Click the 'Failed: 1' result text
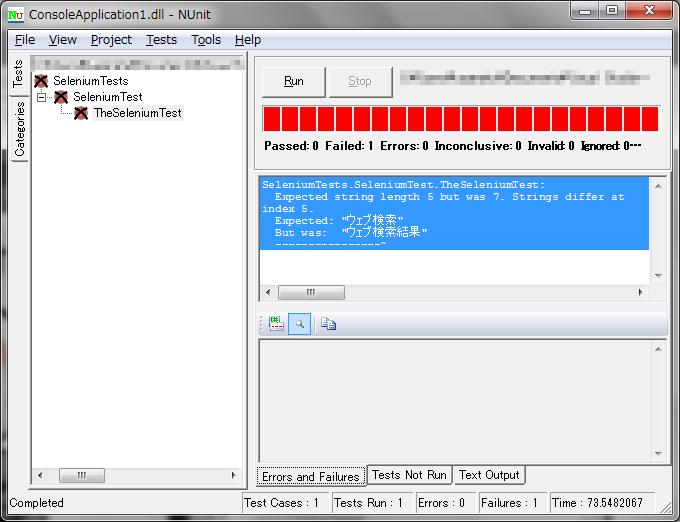The width and height of the screenshot is (680, 522). pyautogui.click(x=349, y=146)
